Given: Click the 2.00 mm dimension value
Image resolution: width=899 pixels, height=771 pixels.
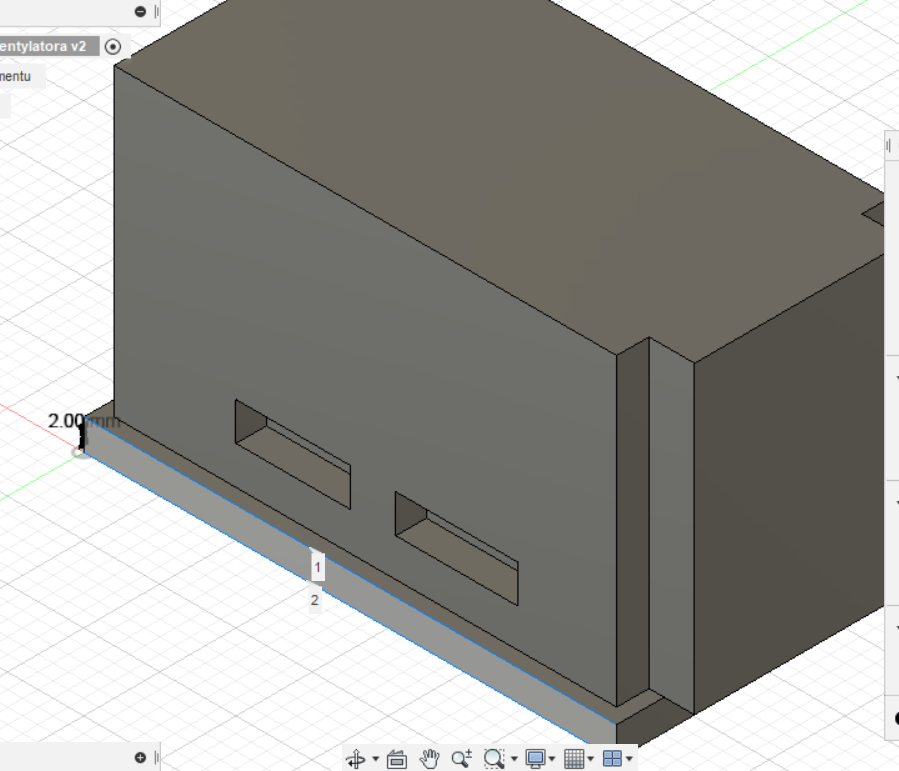Looking at the screenshot, I should coord(84,421).
